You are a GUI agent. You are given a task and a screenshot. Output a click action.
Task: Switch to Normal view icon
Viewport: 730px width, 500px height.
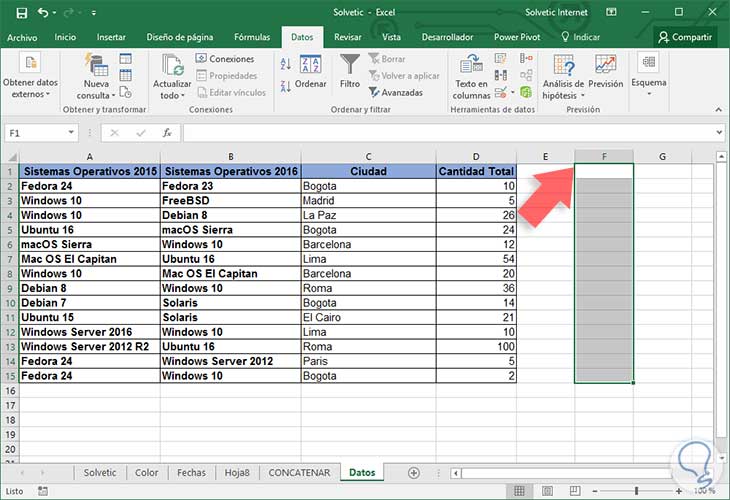click(519, 491)
